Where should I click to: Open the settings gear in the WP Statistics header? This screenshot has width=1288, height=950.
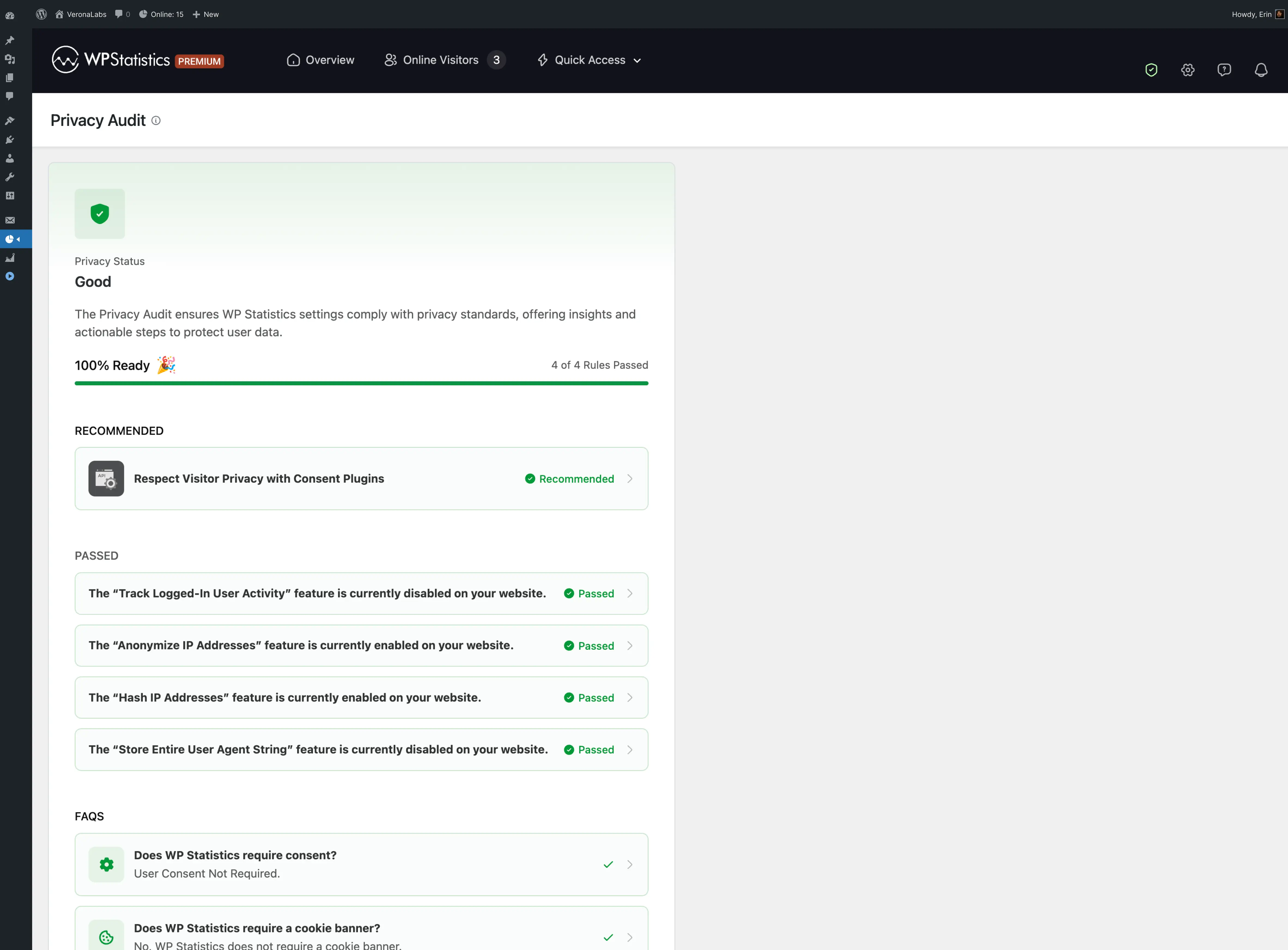pyautogui.click(x=1187, y=70)
